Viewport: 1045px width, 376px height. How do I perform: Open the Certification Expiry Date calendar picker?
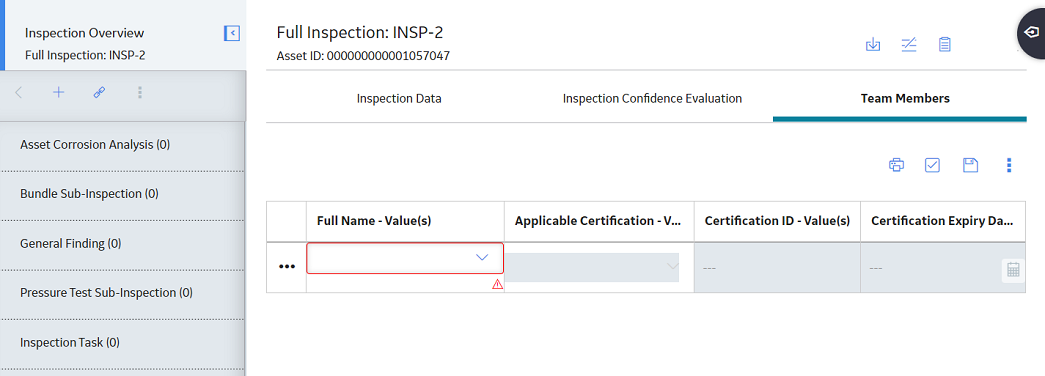click(1013, 269)
